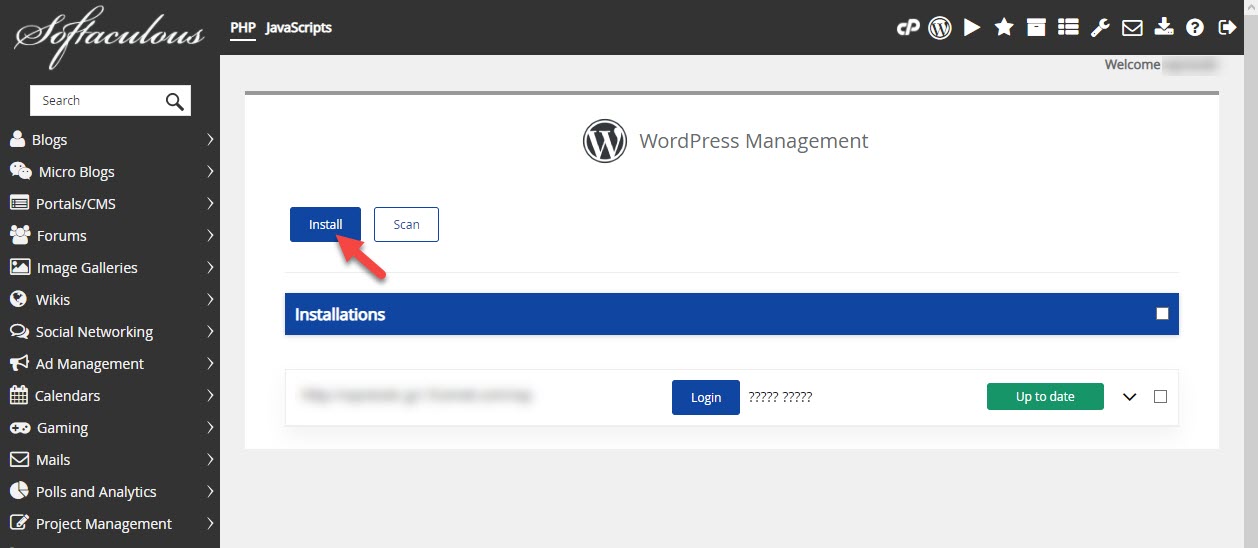
Task: Expand the Social Networking category arrow
Action: [210, 331]
